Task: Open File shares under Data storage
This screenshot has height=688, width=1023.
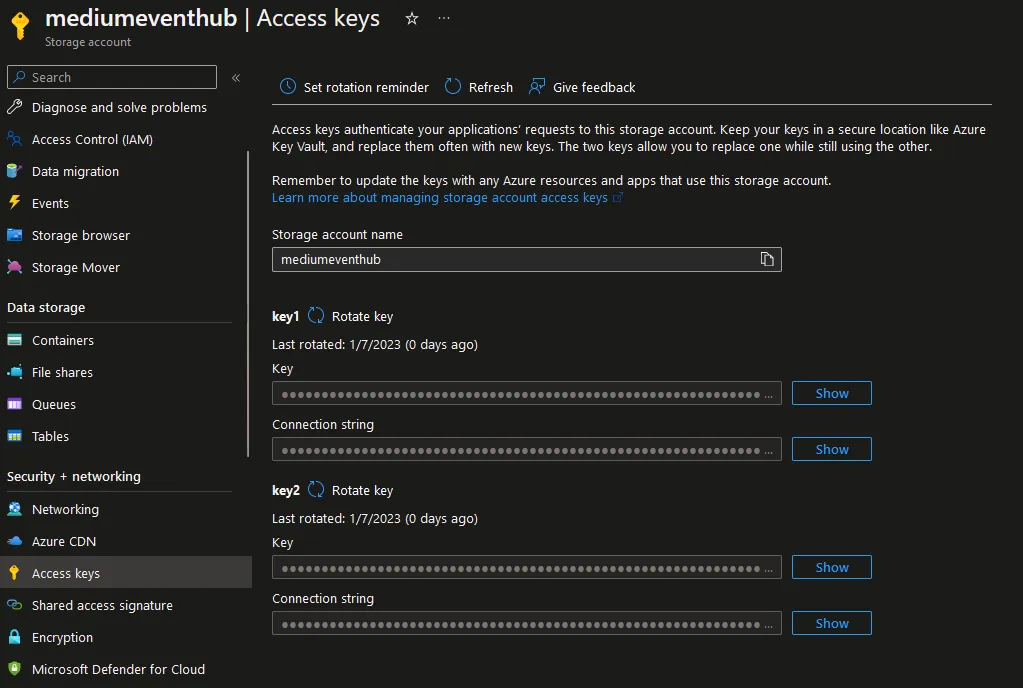Action: pos(62,372)
